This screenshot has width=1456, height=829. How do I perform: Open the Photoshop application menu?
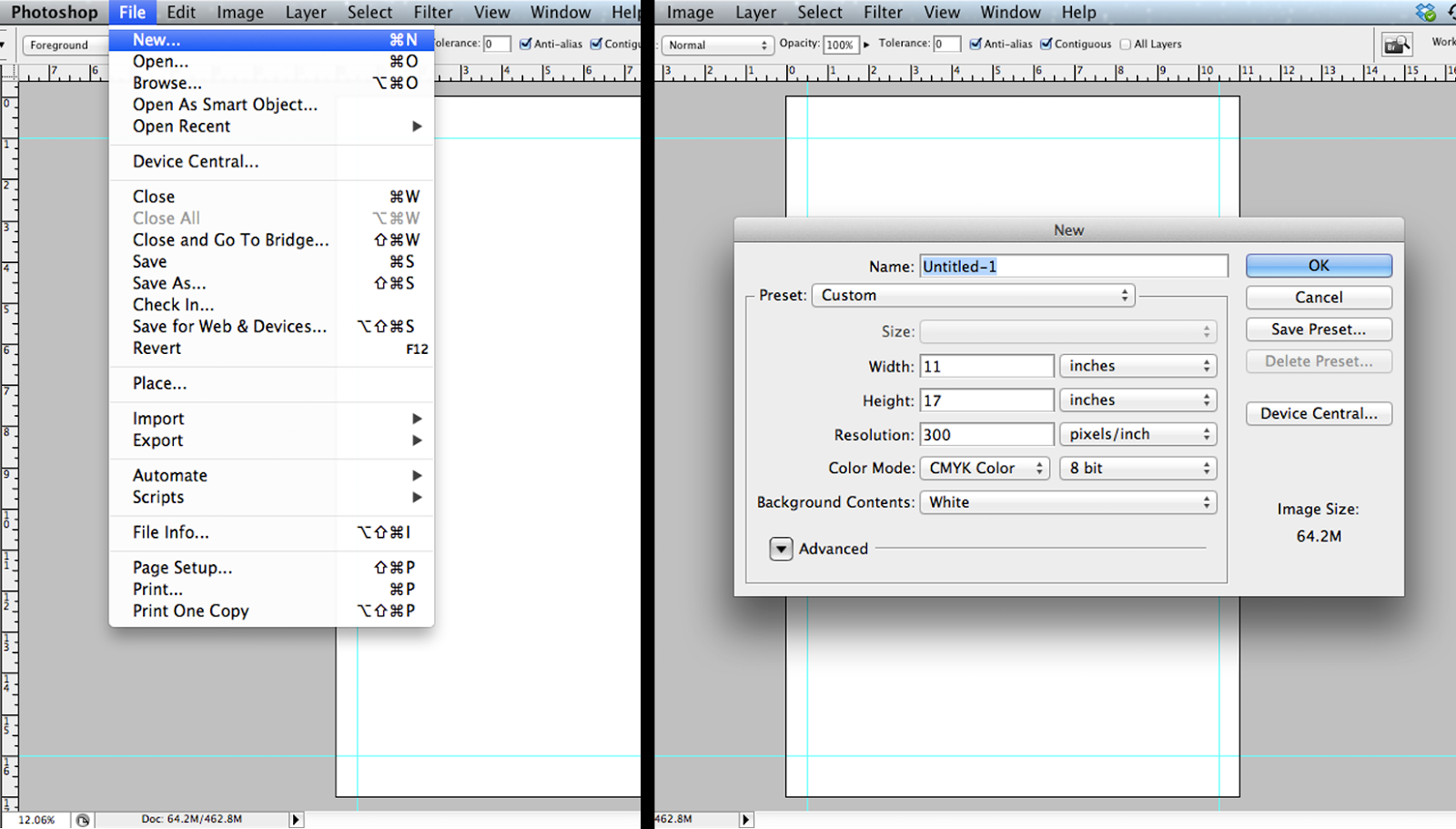click(x=55, y=12)
